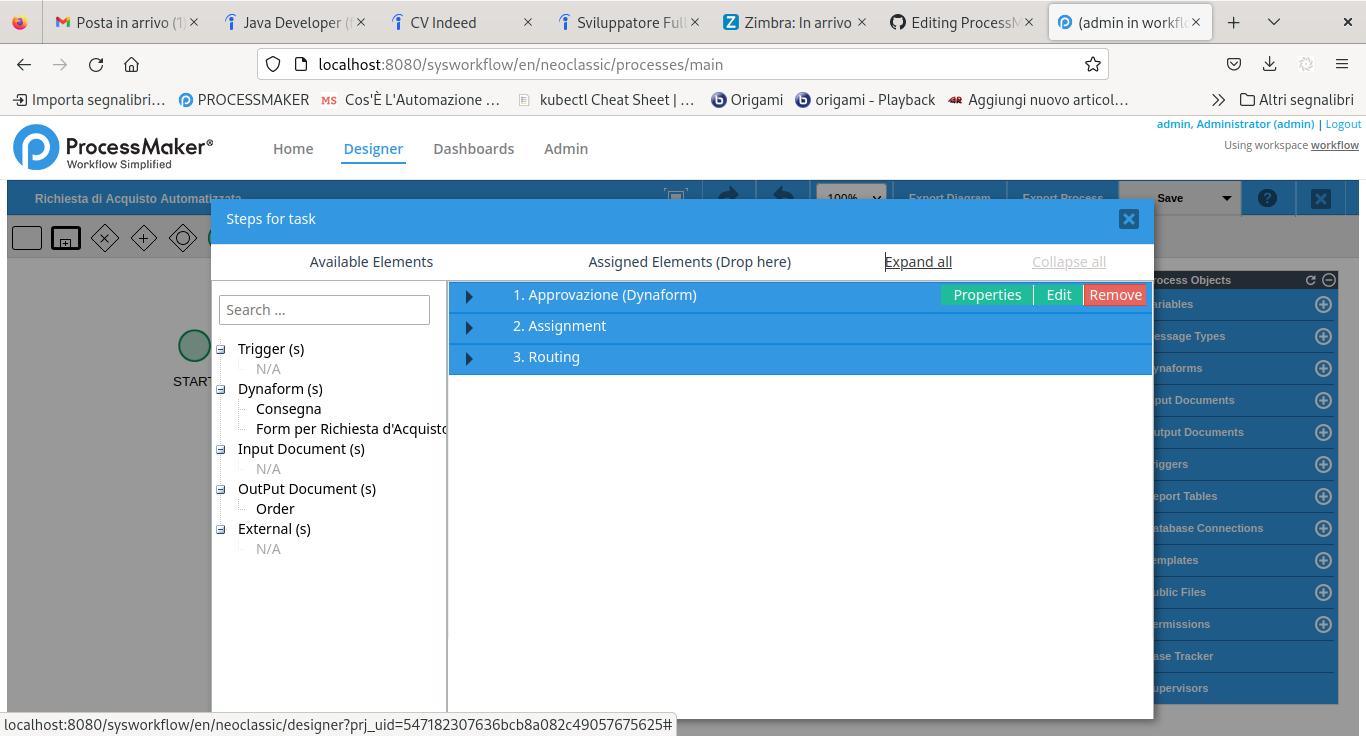
Task: Add a new Report Table using its plus icon
Action: (1322, 496)
